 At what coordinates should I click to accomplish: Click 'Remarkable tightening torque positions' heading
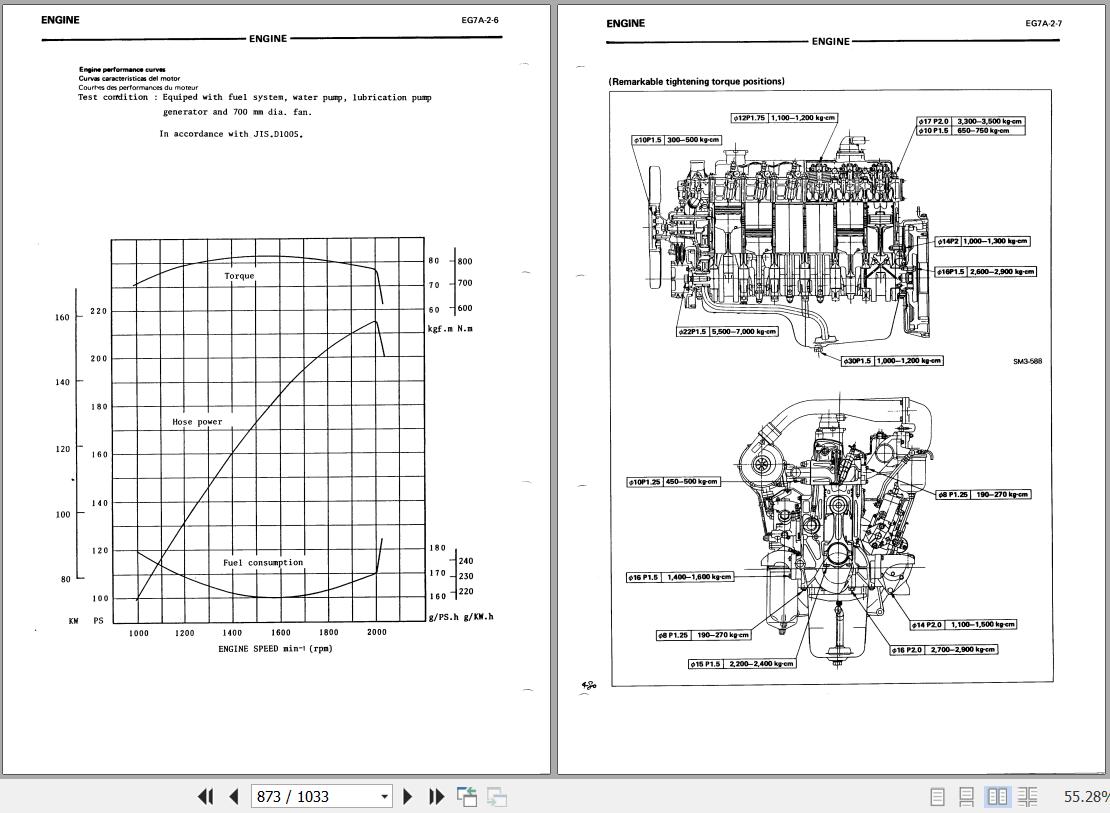697,81
